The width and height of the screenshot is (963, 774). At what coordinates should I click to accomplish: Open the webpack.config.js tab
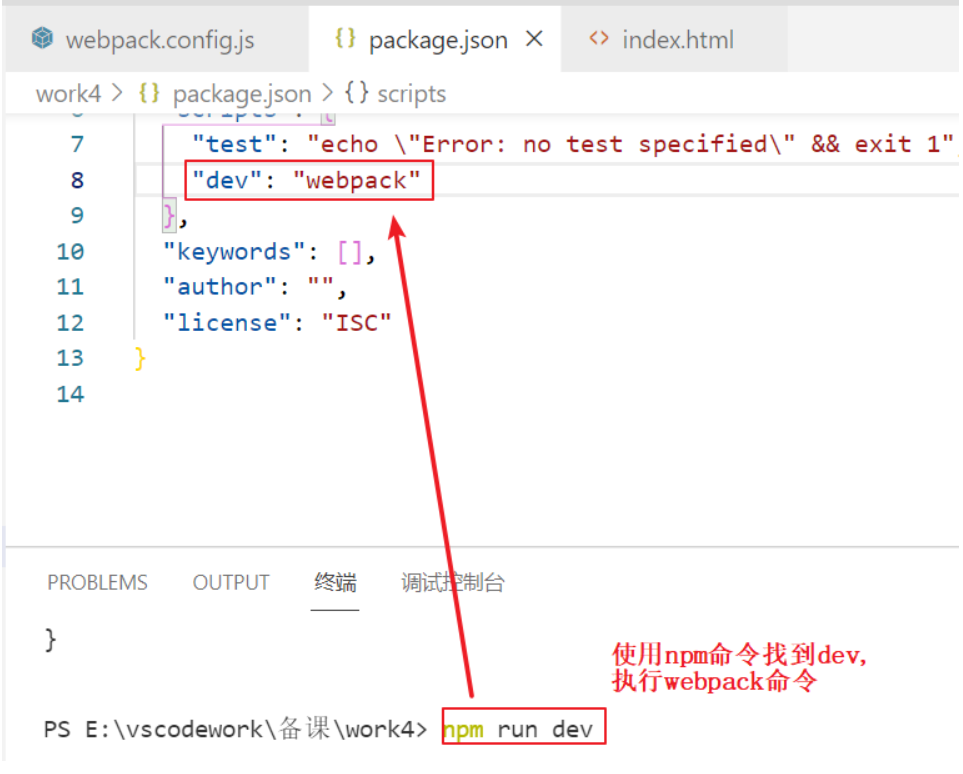pyautogui.click(x=157, y=40)
